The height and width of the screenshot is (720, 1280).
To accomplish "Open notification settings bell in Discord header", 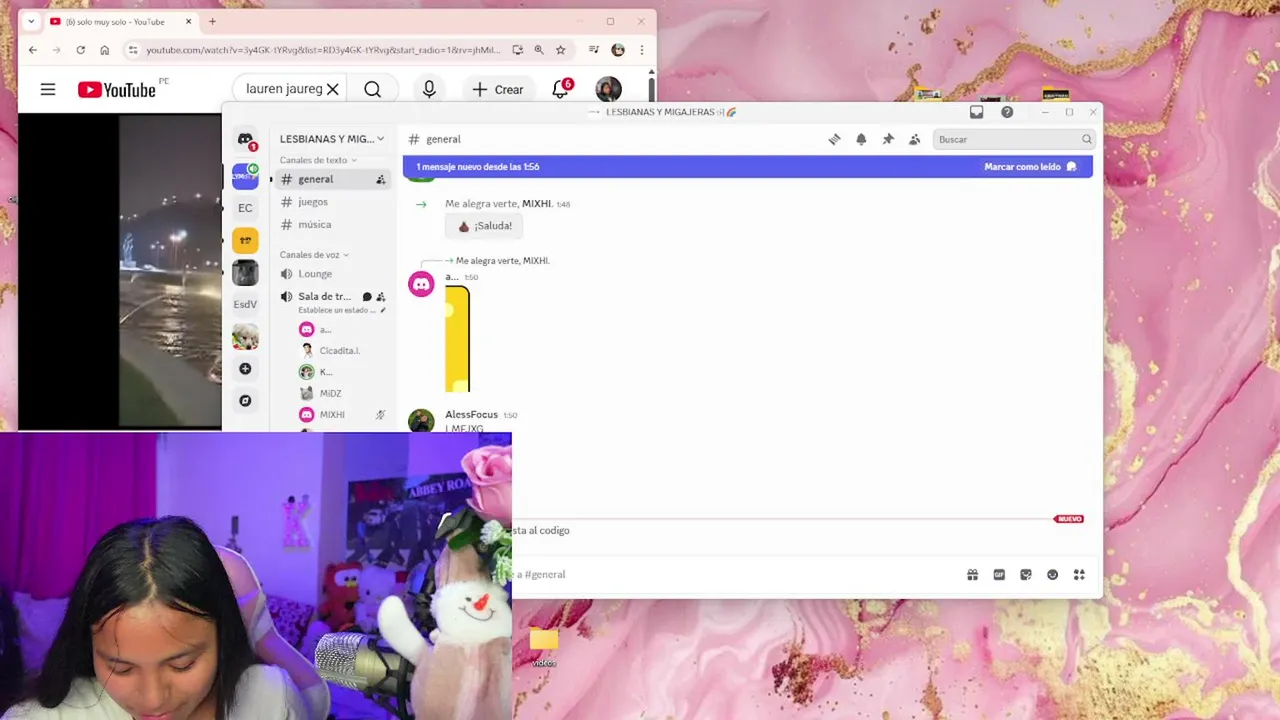I will pos(861,139).
